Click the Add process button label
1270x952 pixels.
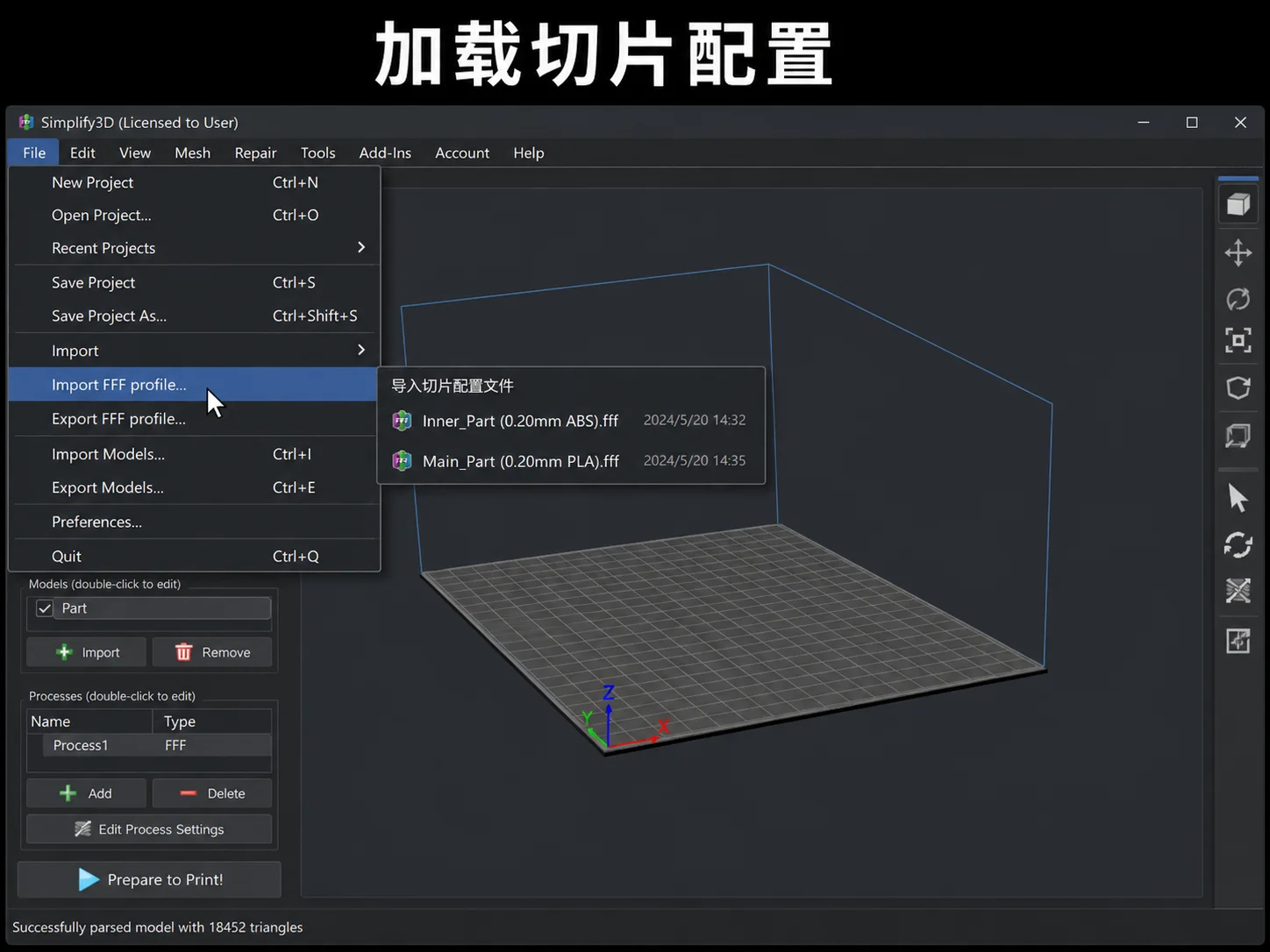click(x=100, y=793)
